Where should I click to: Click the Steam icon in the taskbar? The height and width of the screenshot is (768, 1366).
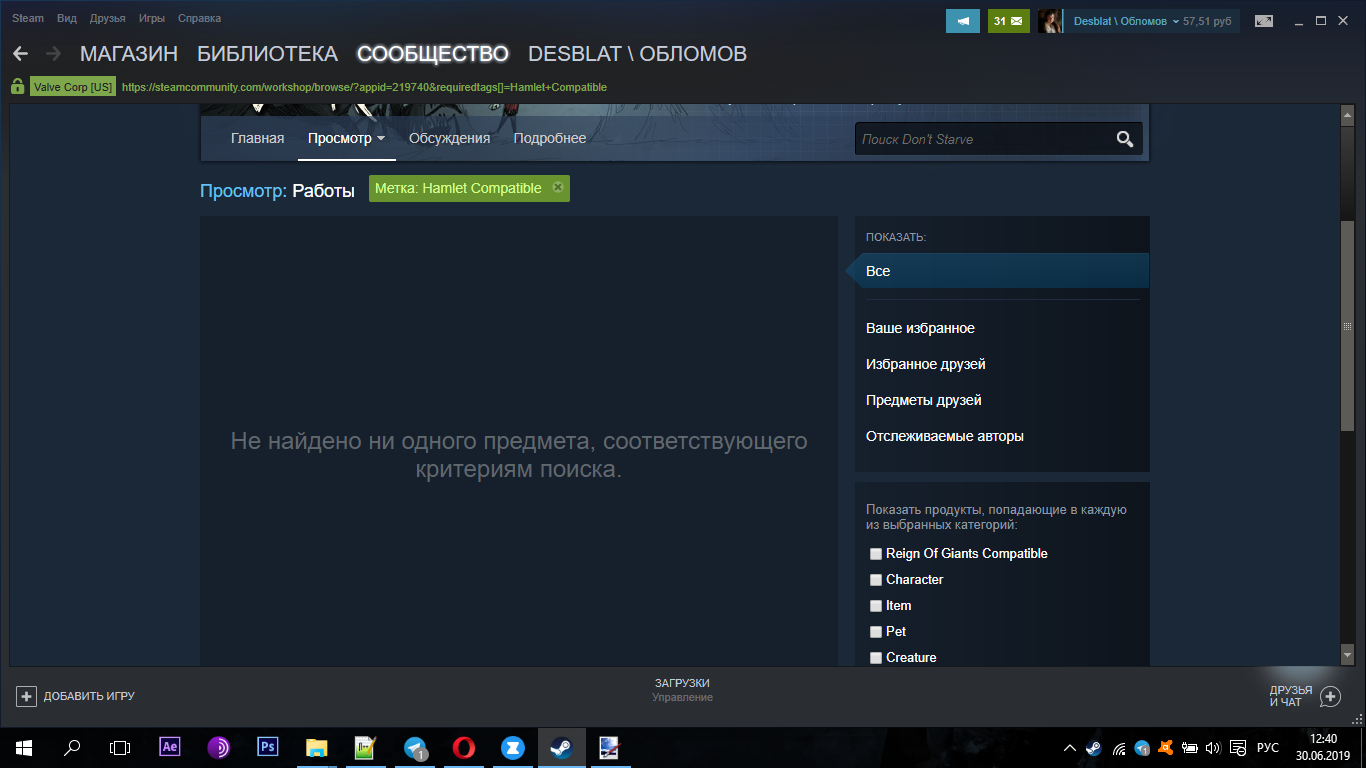point(560,747)
